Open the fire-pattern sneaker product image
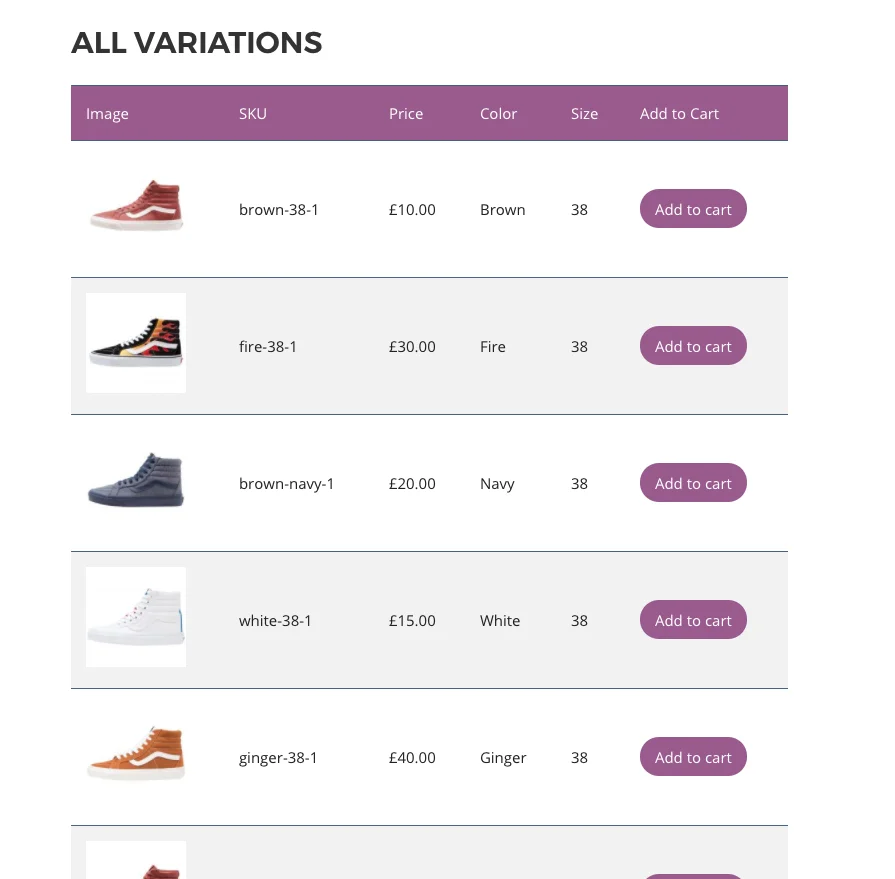The image size is (895, 879). (135, 342)
